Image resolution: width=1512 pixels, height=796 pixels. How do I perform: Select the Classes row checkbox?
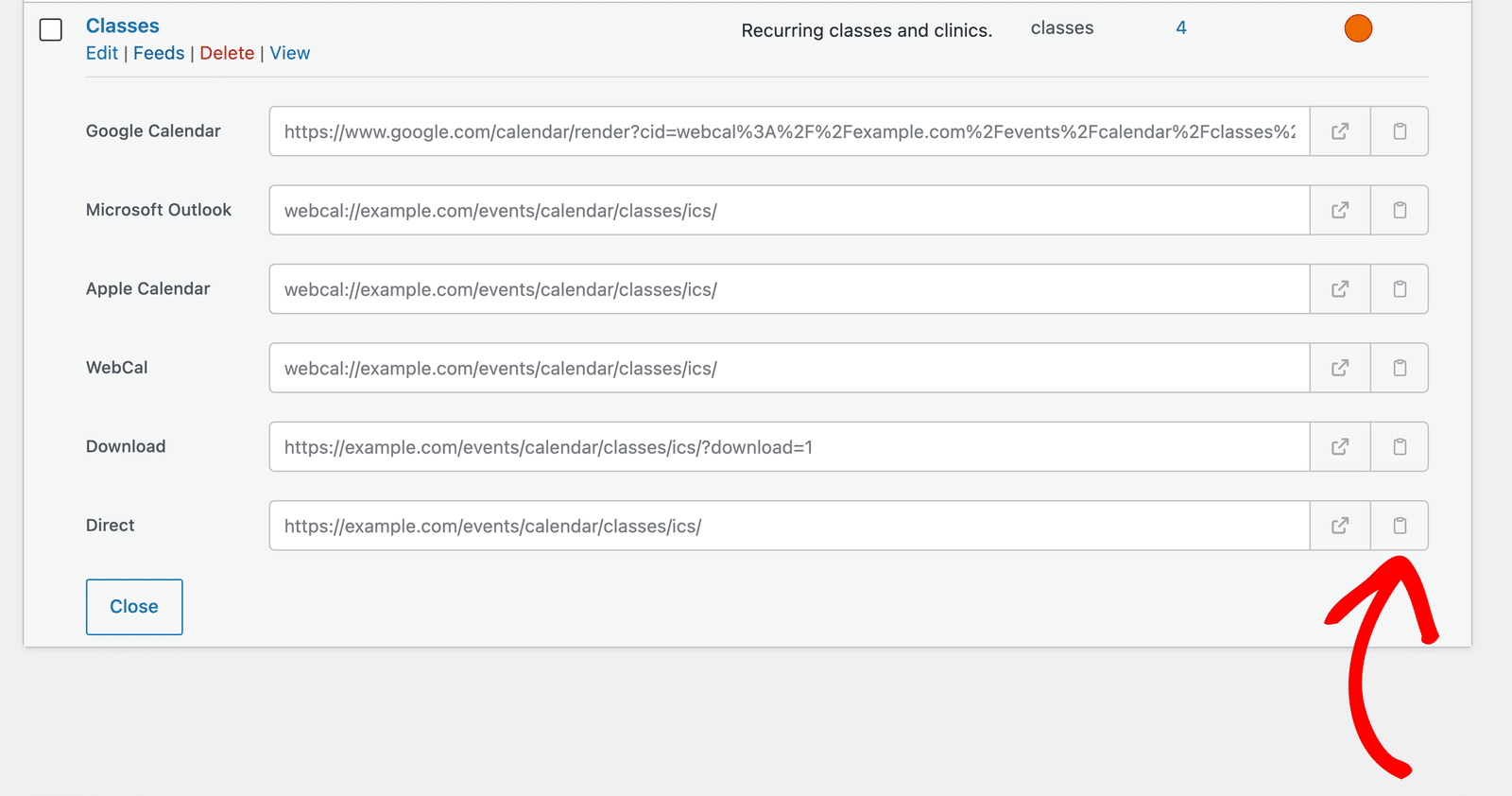click(51, 29)
